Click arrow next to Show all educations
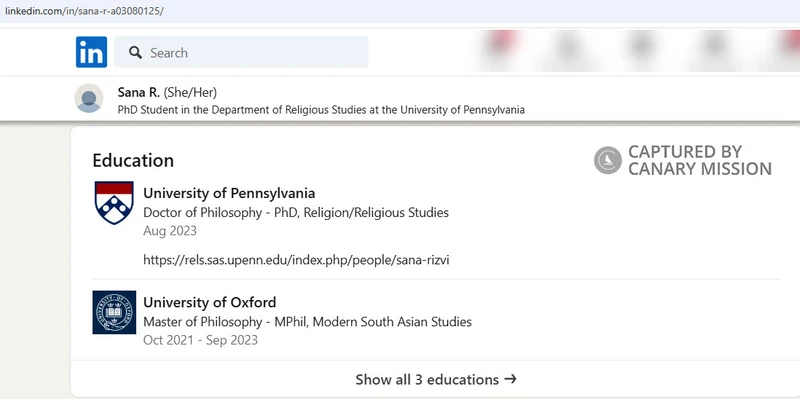 510,379
